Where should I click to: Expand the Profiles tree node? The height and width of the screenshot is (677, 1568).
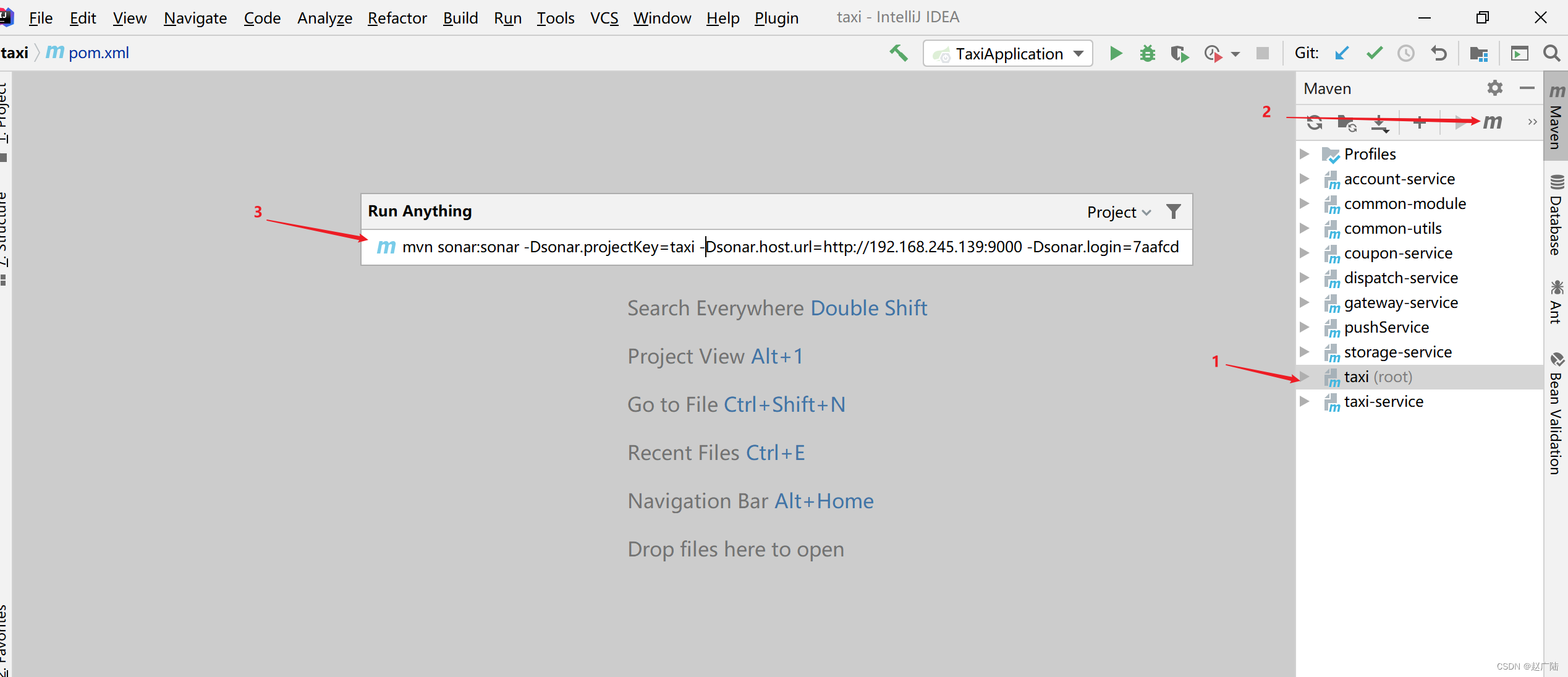1305,154
